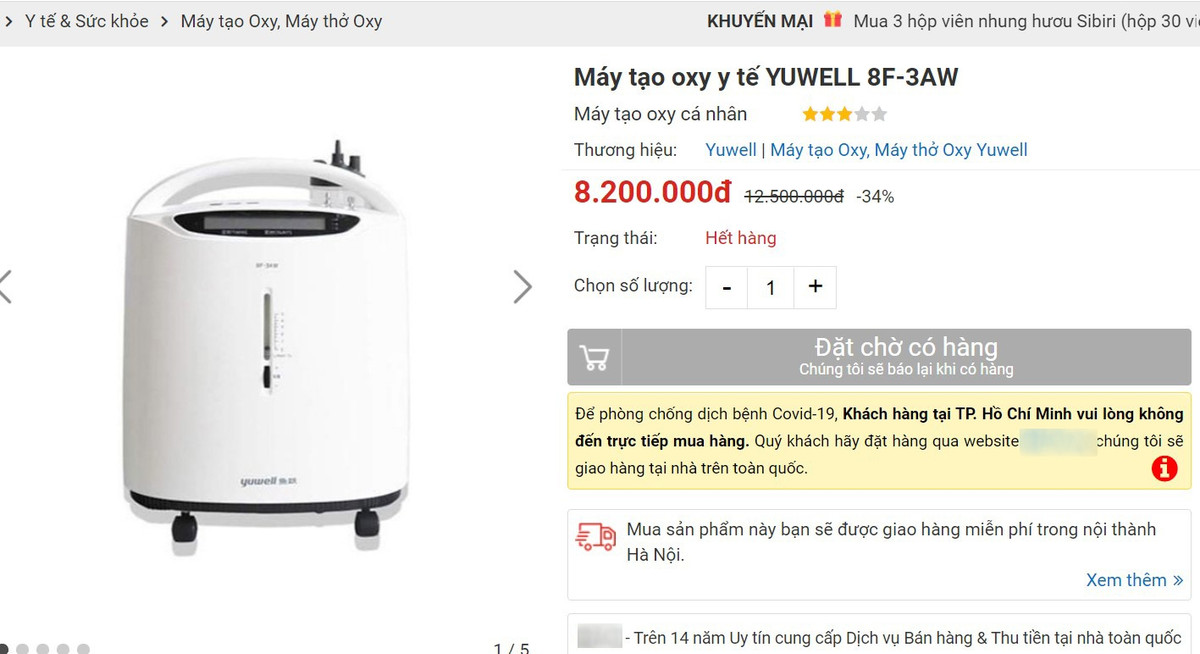Click the red info icon
The image size is (1200, 654).
tap(1164, 467)
